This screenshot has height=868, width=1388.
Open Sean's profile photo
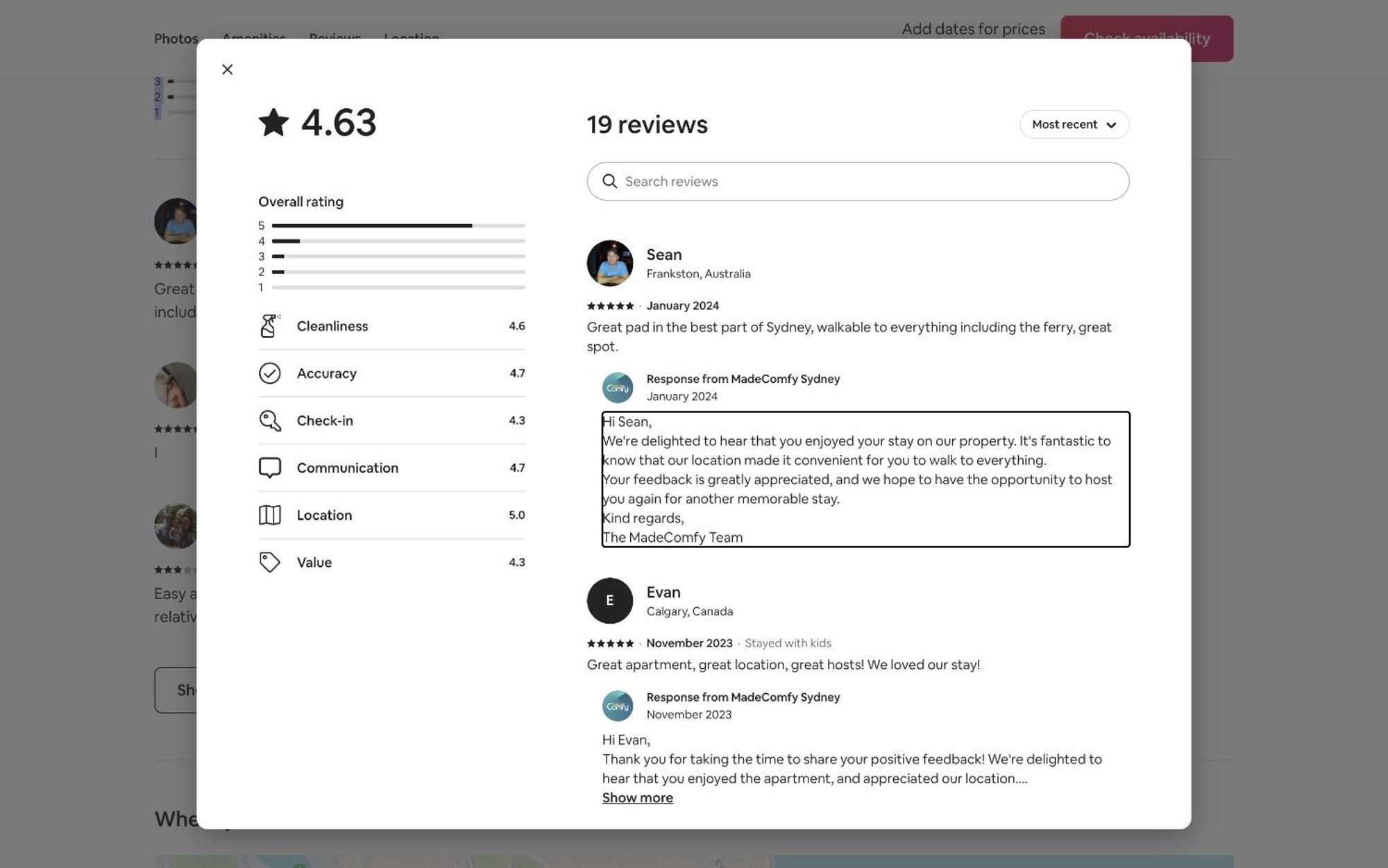pyautogui.click(x=609, y=263)
